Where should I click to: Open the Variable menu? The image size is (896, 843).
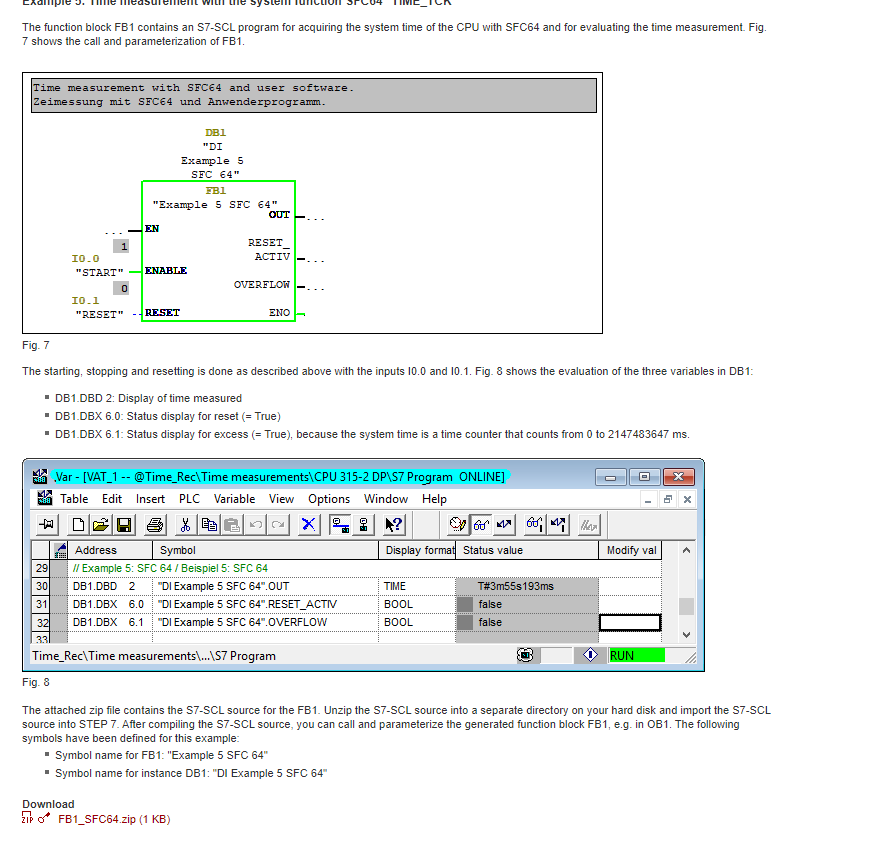234,499
